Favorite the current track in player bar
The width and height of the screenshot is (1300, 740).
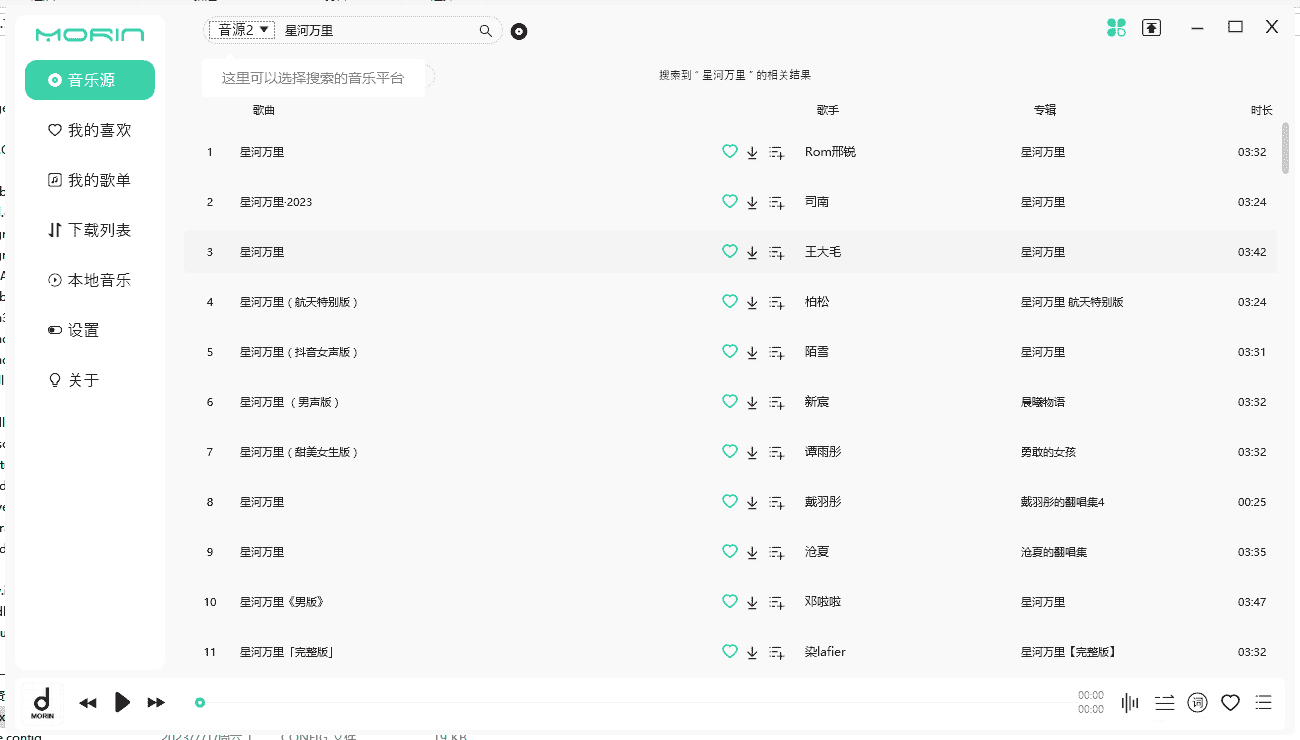point(1231,703)
